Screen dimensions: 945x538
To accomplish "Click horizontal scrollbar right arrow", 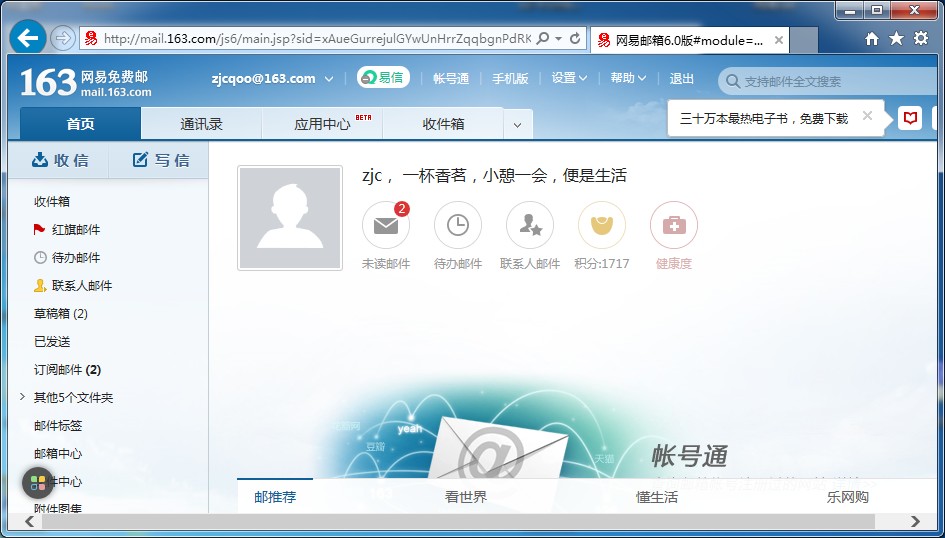I will (x=915, y=521).
